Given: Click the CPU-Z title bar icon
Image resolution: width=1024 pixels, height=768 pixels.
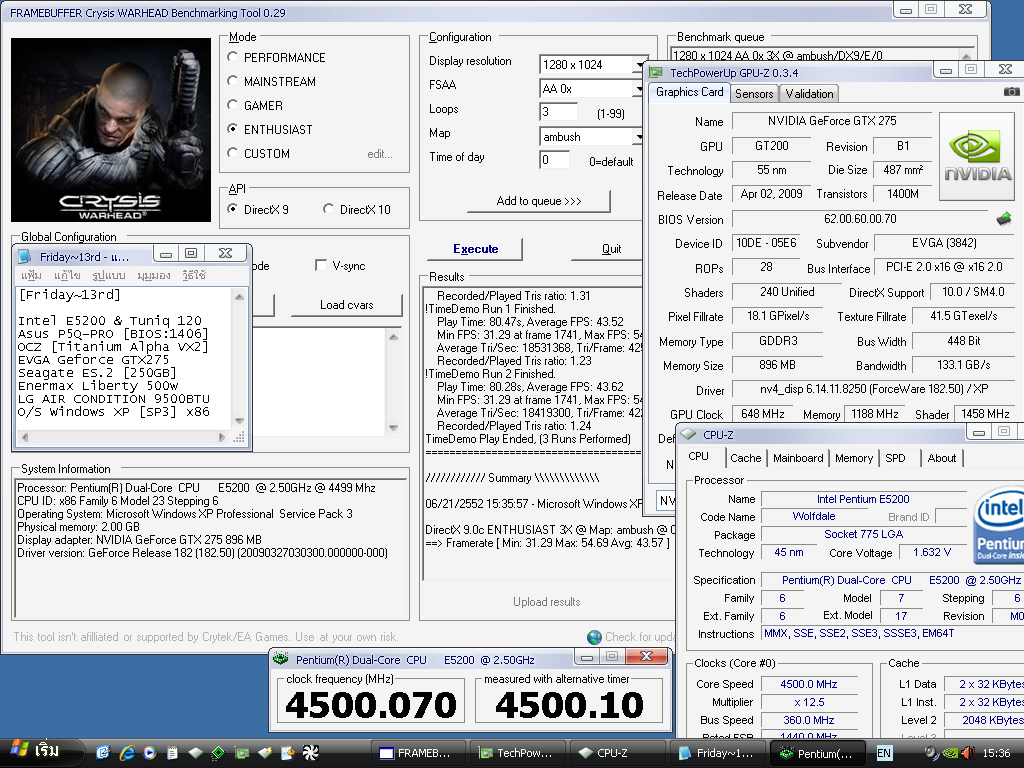Looking at the screenshot, I should point(688,434).
